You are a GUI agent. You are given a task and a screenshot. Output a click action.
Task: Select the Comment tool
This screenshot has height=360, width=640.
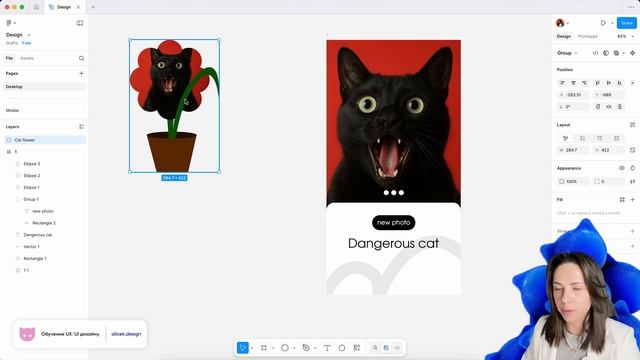[342, 348]
